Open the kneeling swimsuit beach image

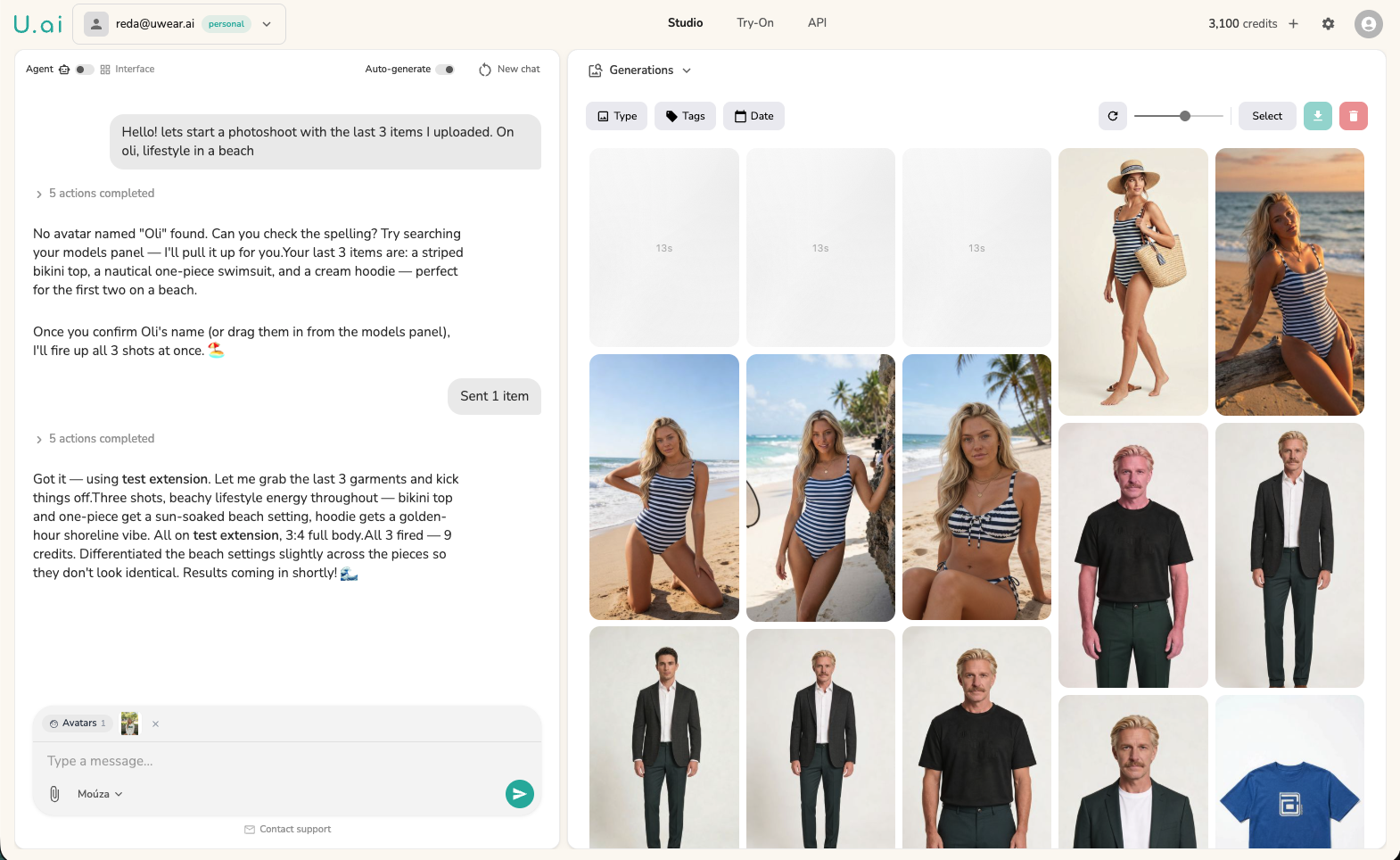pos(664,487)
